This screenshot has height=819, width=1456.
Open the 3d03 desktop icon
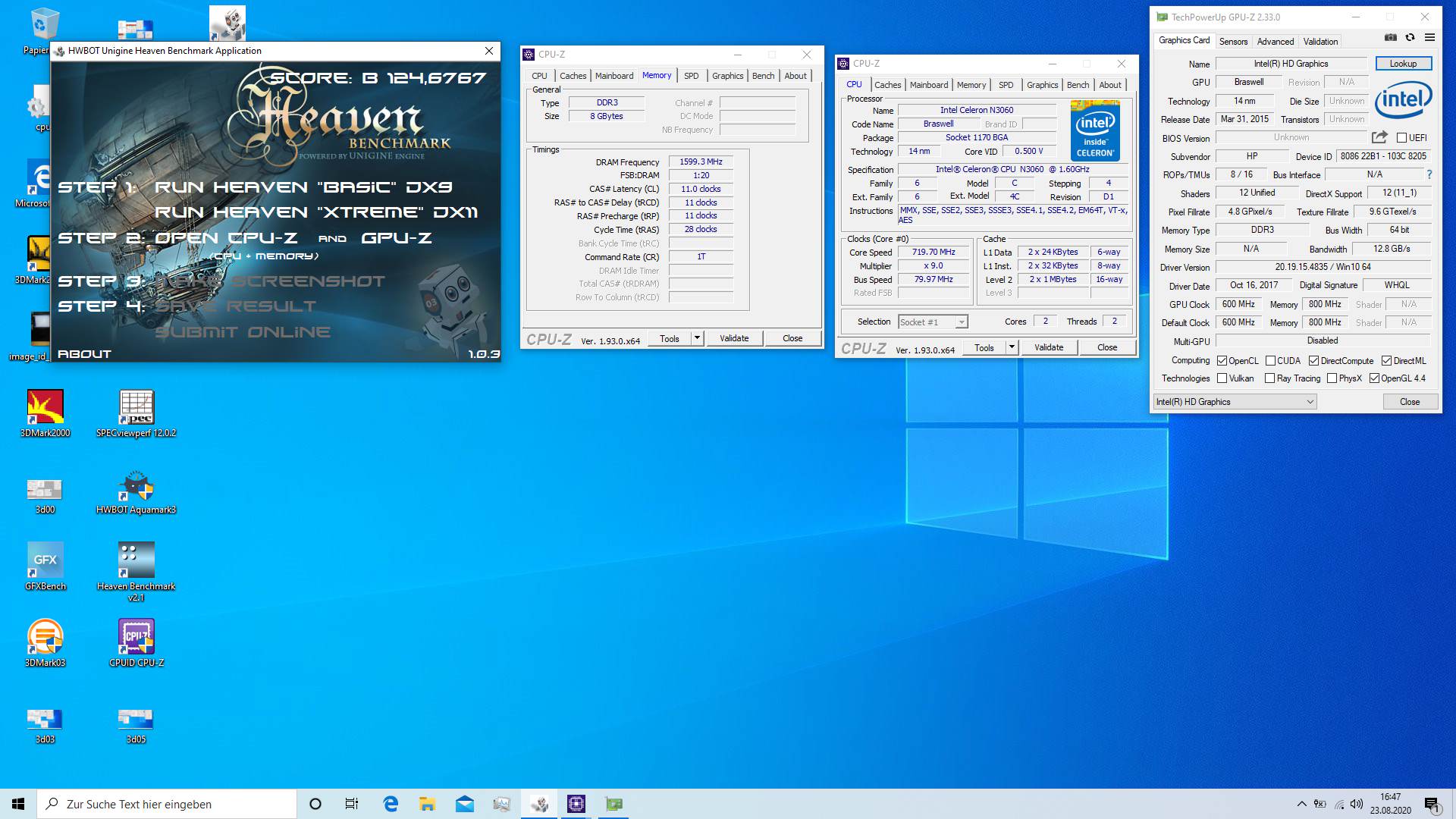pos(45,726)
